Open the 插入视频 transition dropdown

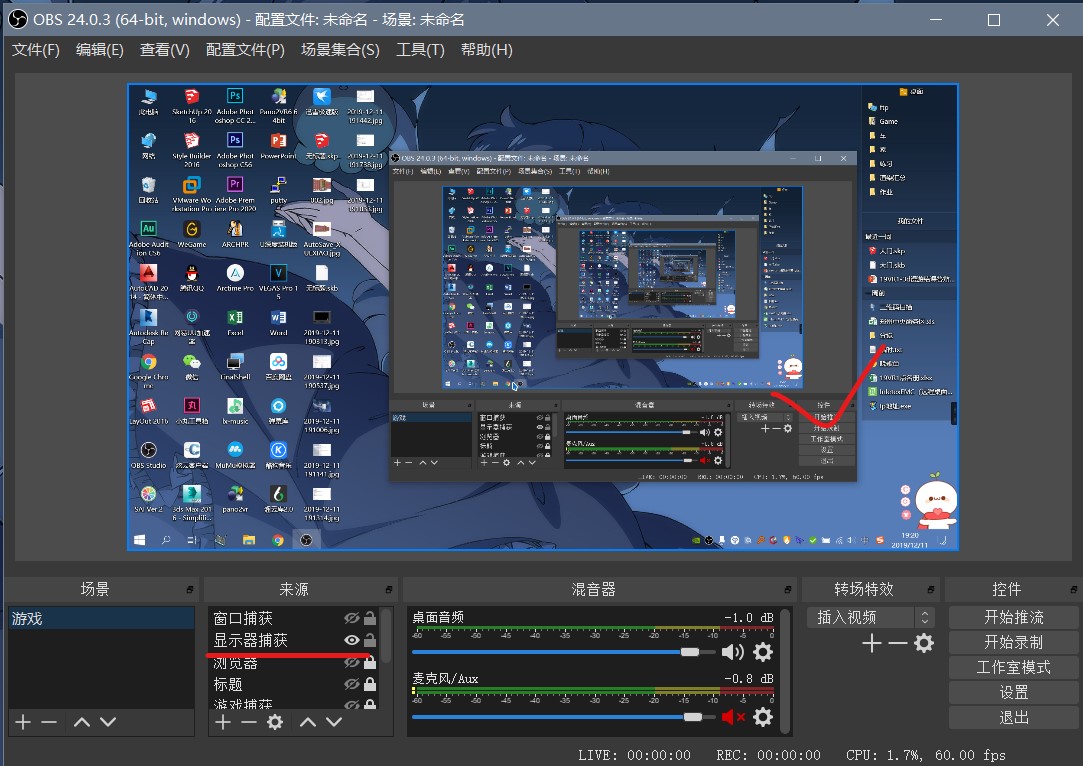(x=871, y=617)
